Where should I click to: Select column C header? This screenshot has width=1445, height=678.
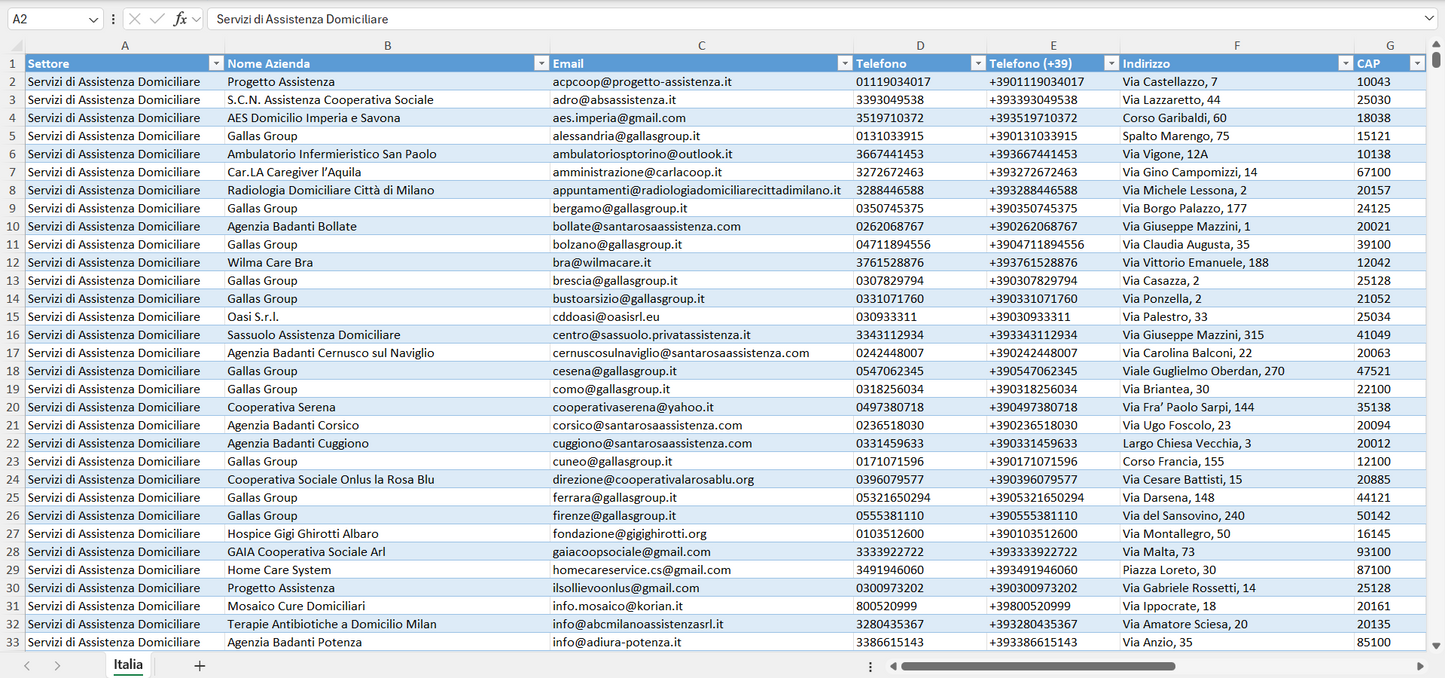(x=702, y=46)
